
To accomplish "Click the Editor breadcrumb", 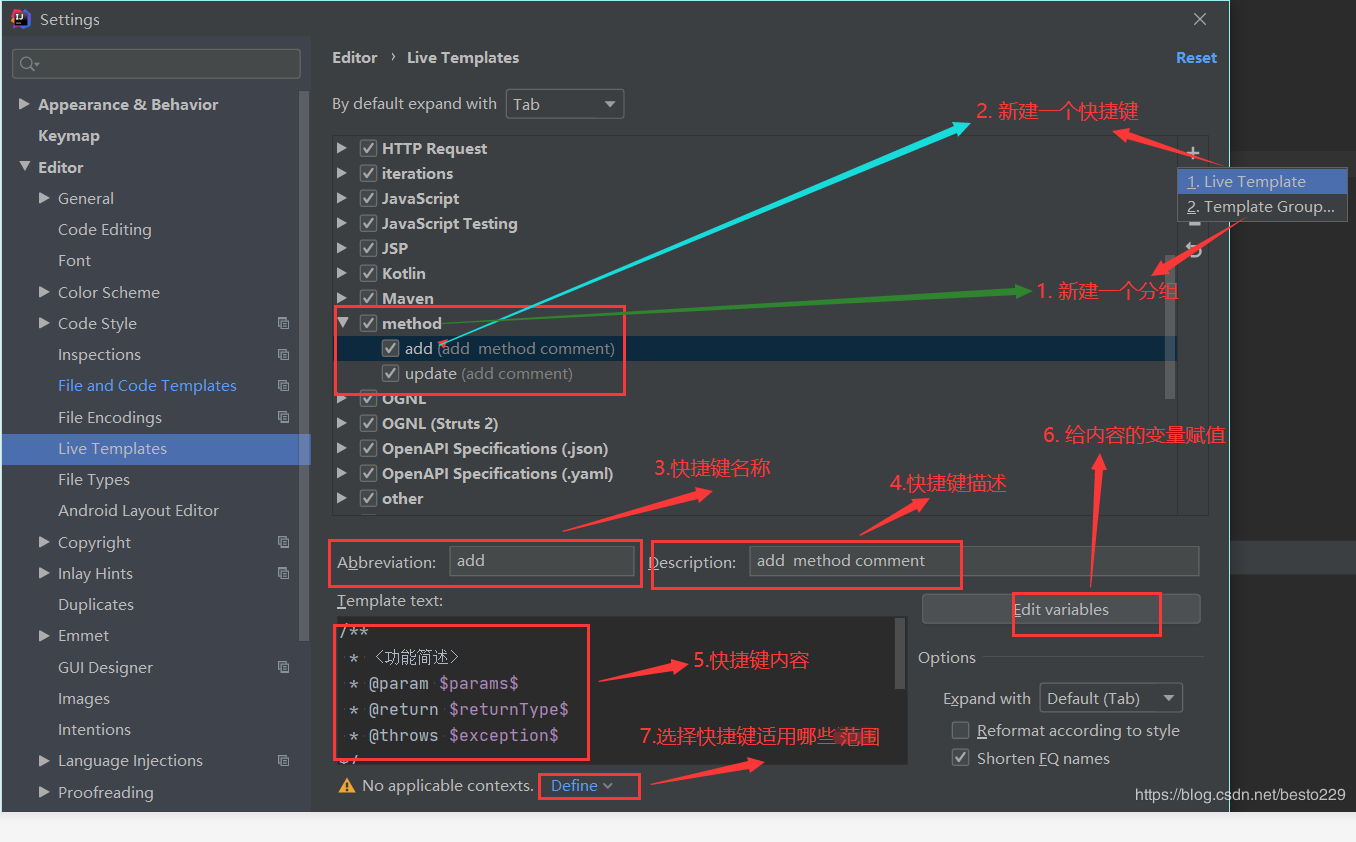I will tap(355, 58).
